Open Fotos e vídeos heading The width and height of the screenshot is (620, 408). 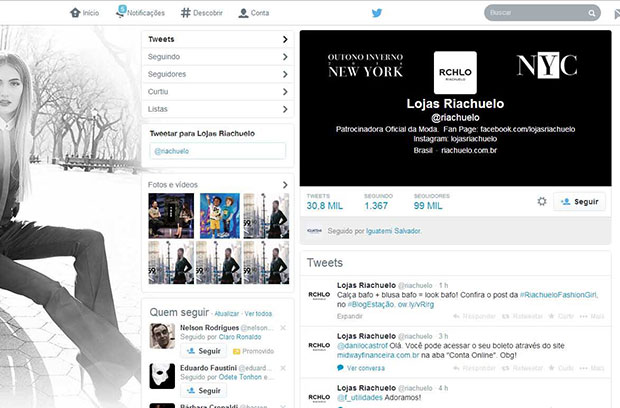click(173, 185)
